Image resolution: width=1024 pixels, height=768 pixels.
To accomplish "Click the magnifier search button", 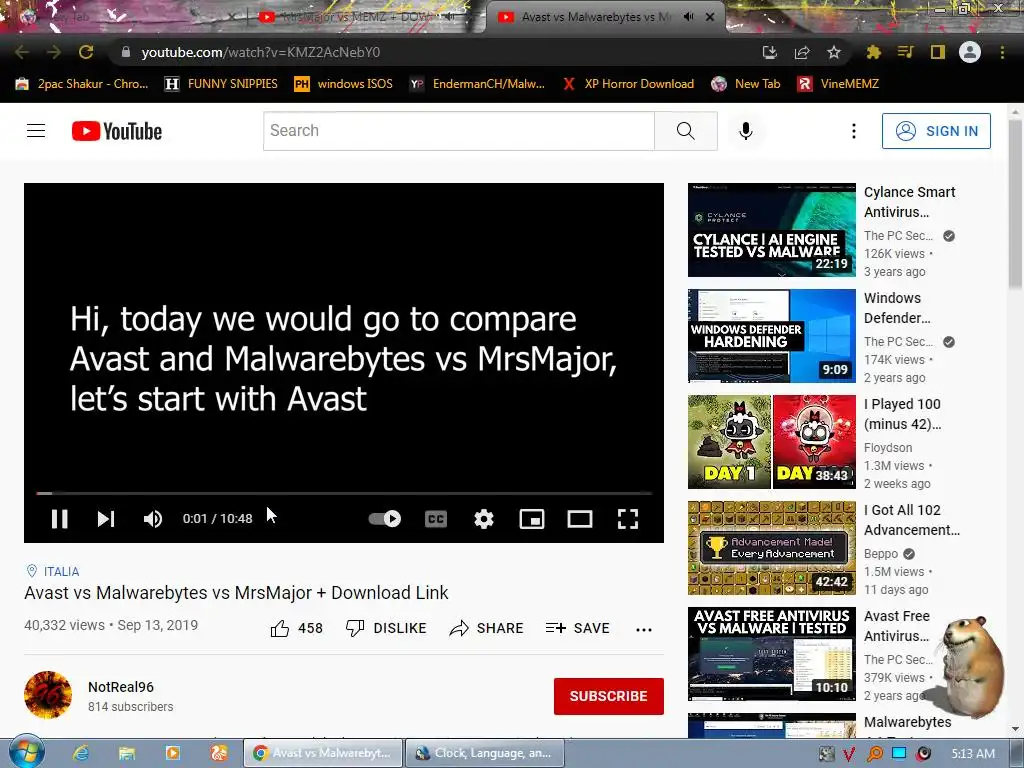I will pyautogui.click(x=686, y=131).
